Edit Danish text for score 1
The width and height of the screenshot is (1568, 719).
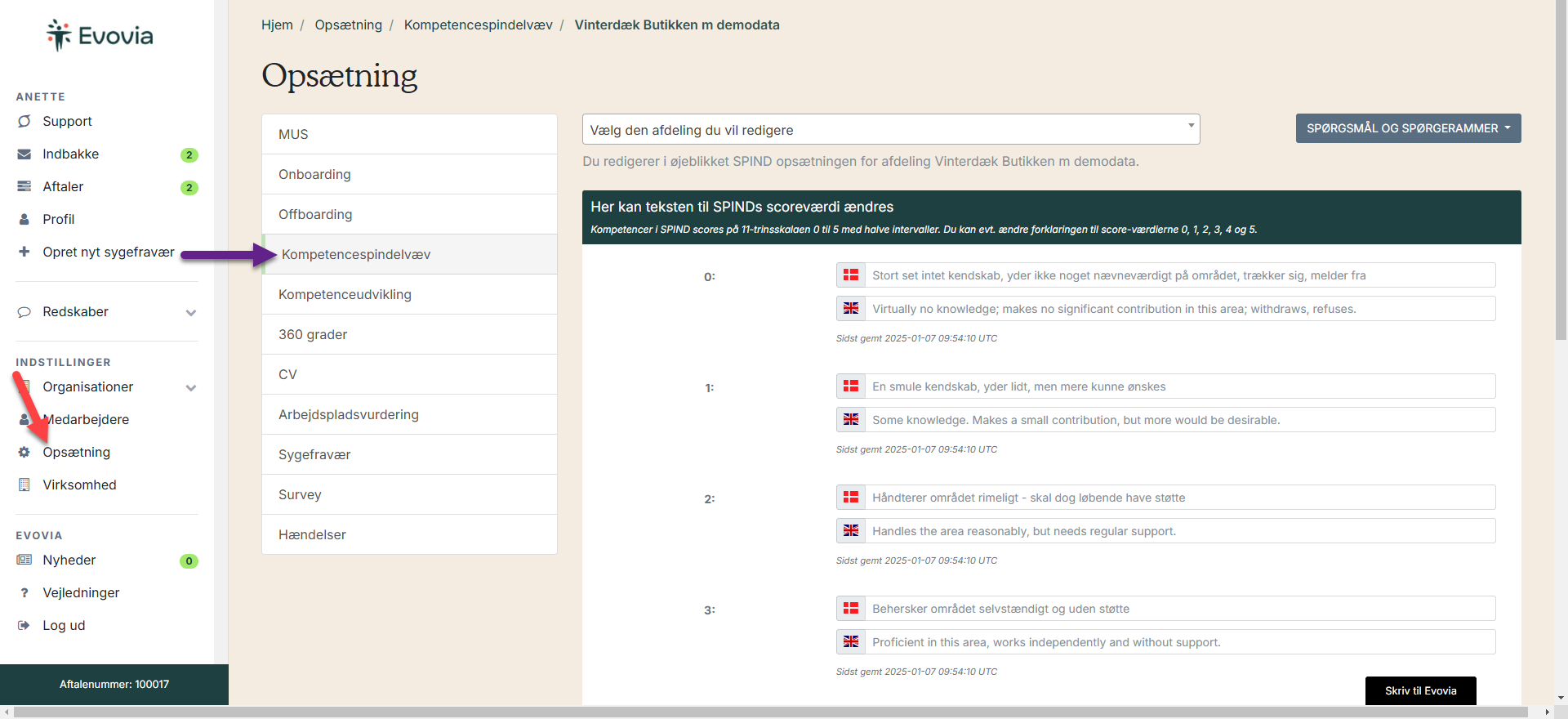tap(1179, 386)
